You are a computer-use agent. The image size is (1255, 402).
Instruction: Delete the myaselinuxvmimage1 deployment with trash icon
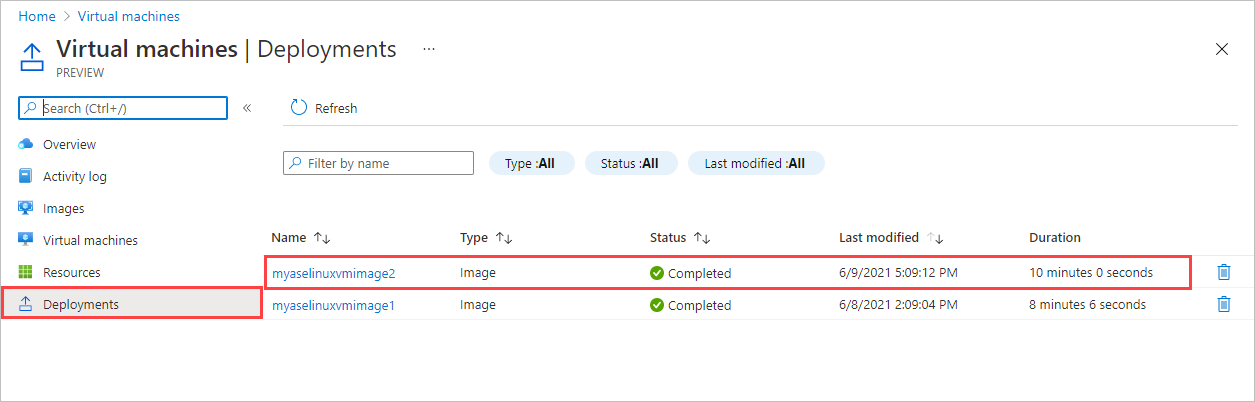click(x=1223, y=304)
